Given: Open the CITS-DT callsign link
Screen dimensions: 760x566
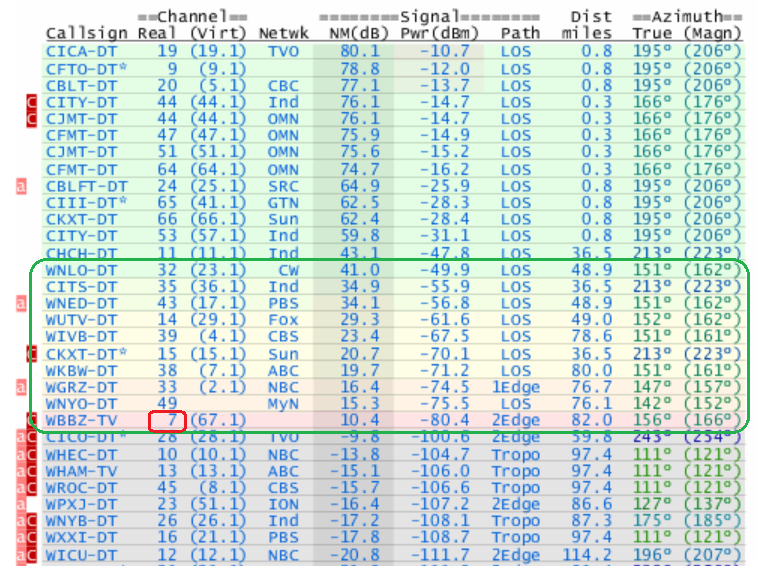Looking at the screenshot, I should [x=81, y=287].
